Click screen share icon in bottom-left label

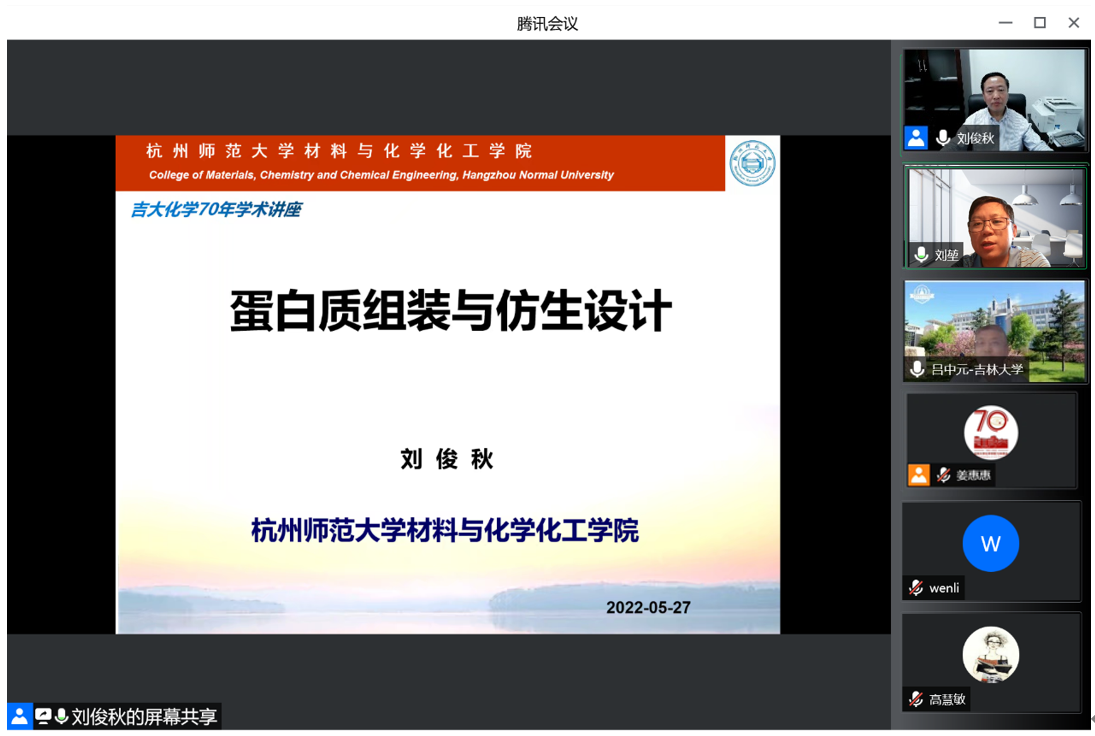coord(43,716)
